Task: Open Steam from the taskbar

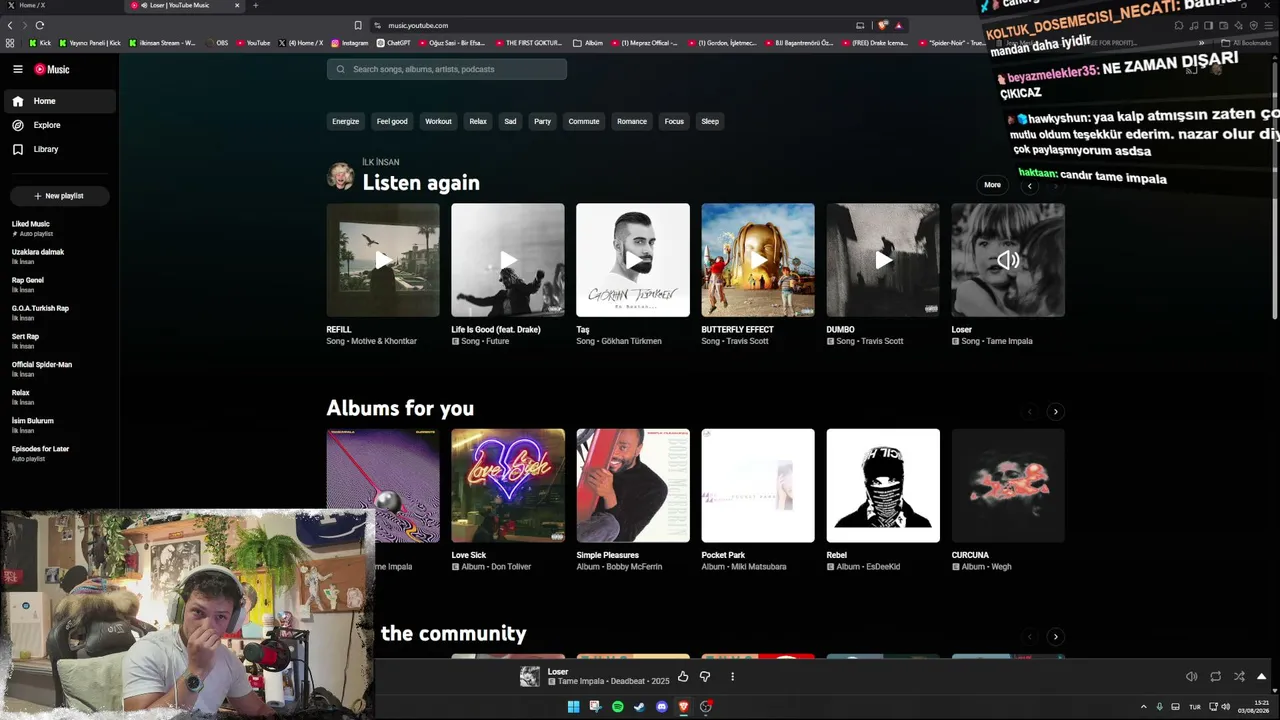Action: pos(639,707)
